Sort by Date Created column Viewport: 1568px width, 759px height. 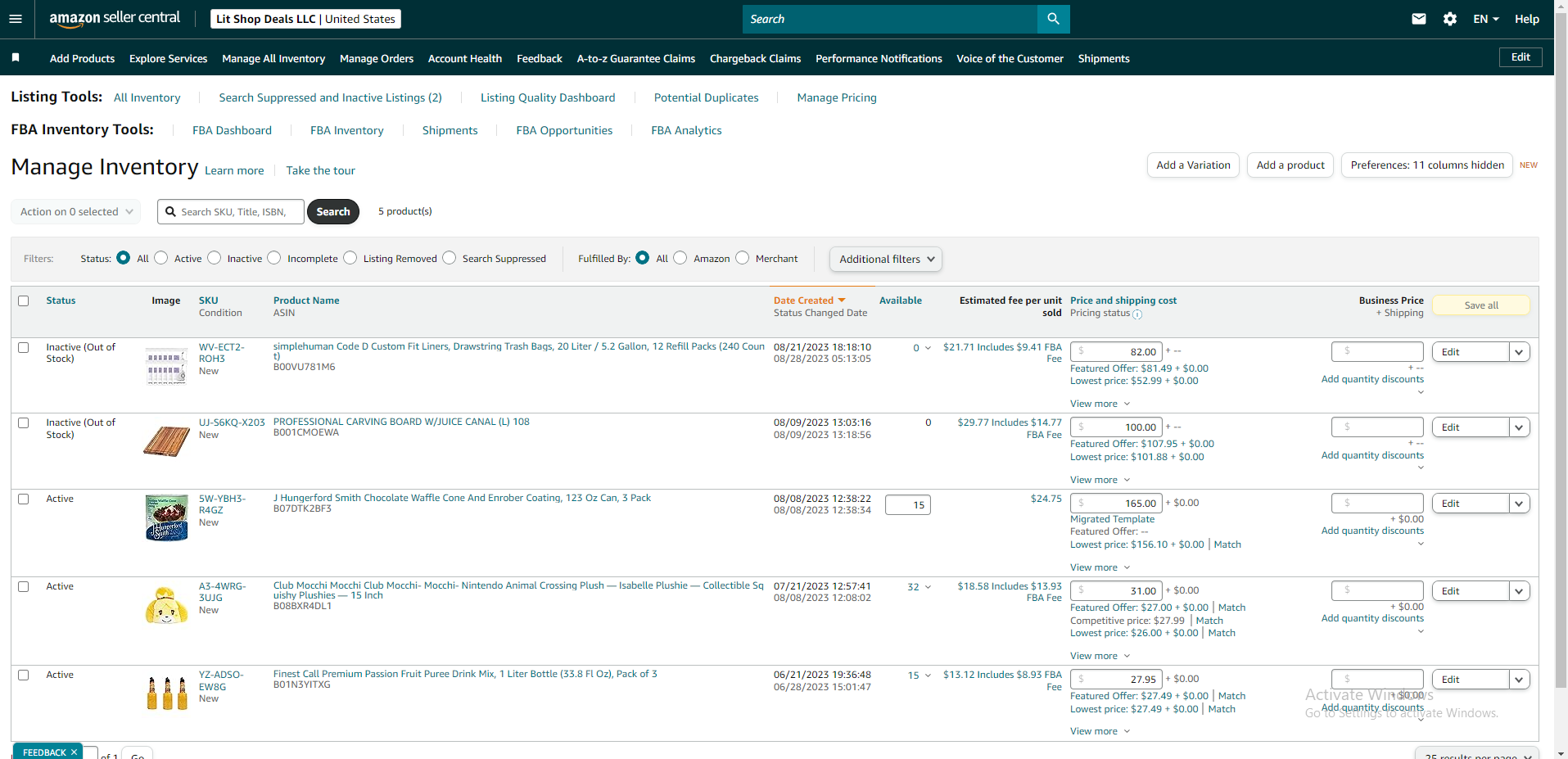point(809,300)
